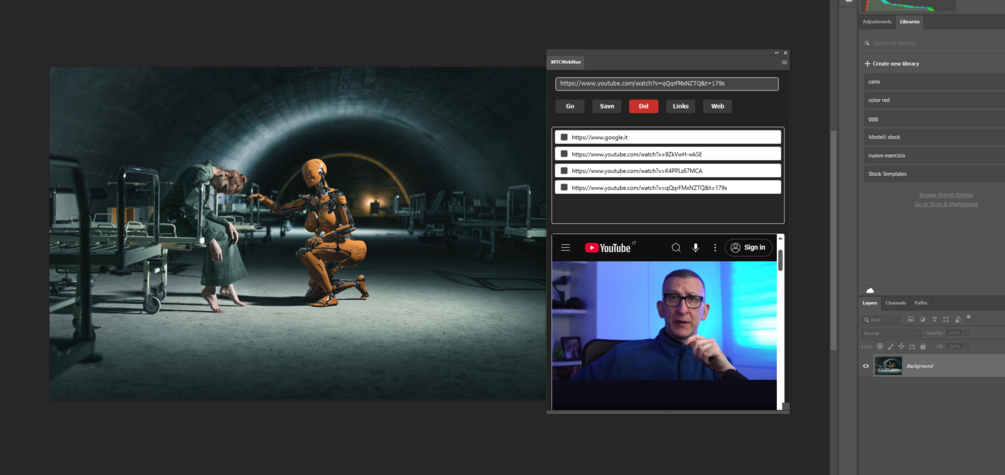Filter layers by type layers icon
The height and width of the screenshot is (475, 1005).
point(934,319)
